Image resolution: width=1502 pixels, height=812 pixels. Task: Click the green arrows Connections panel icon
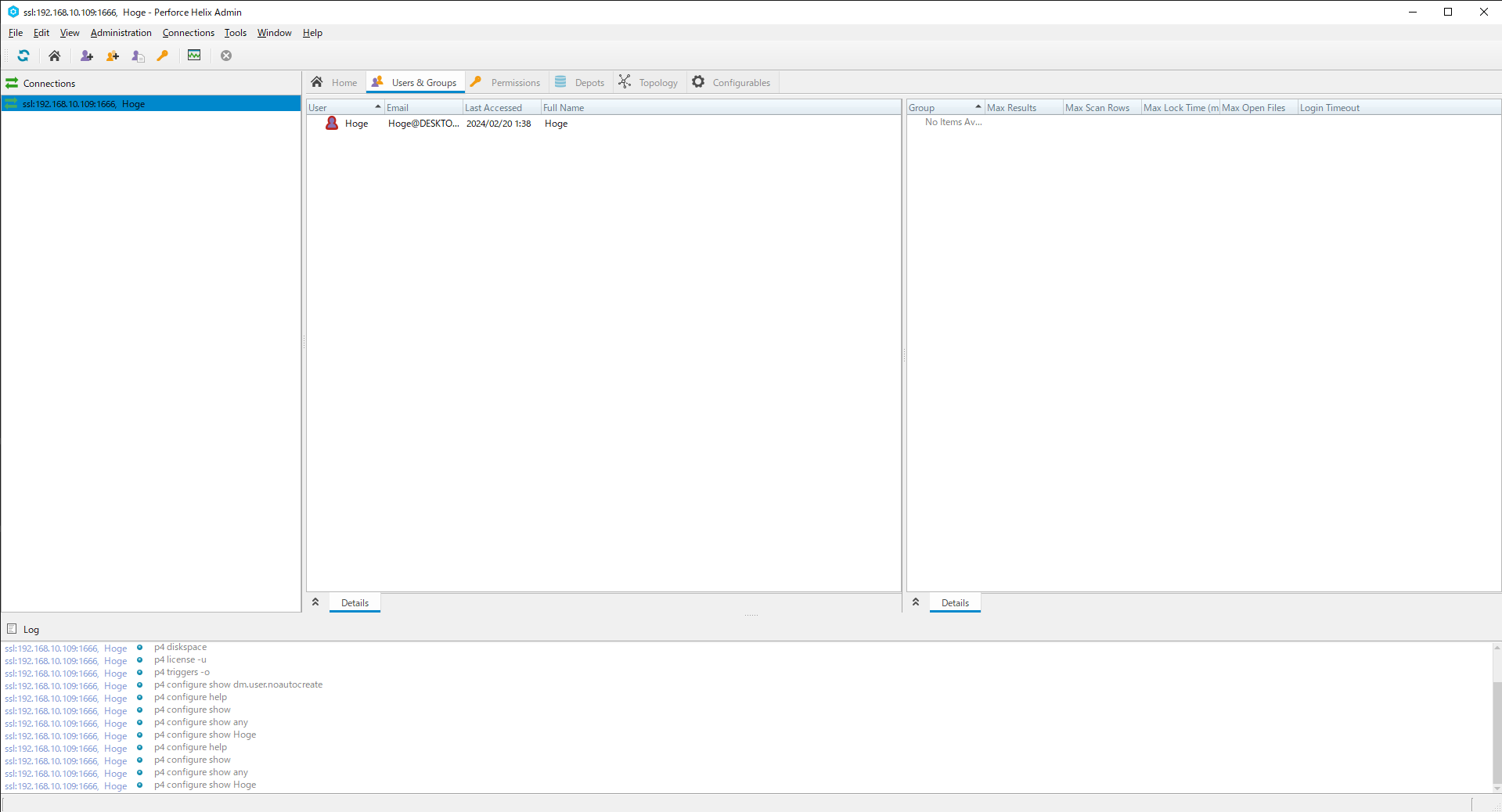tap(12, 83)
